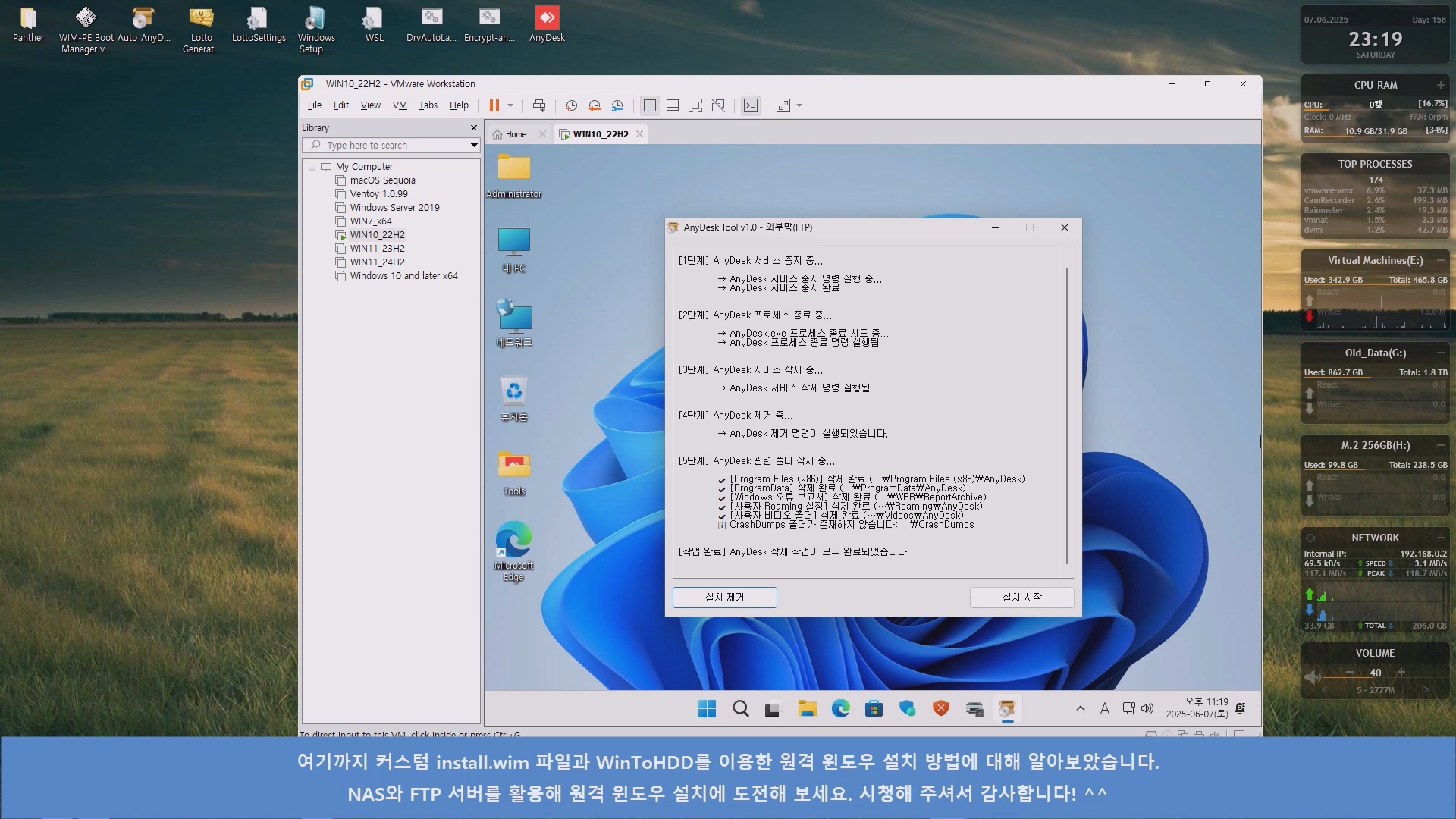Image resolution: width=1456 pixels, height=819 pixels.
Task: Open the console view icon
Action: (751, 105)
